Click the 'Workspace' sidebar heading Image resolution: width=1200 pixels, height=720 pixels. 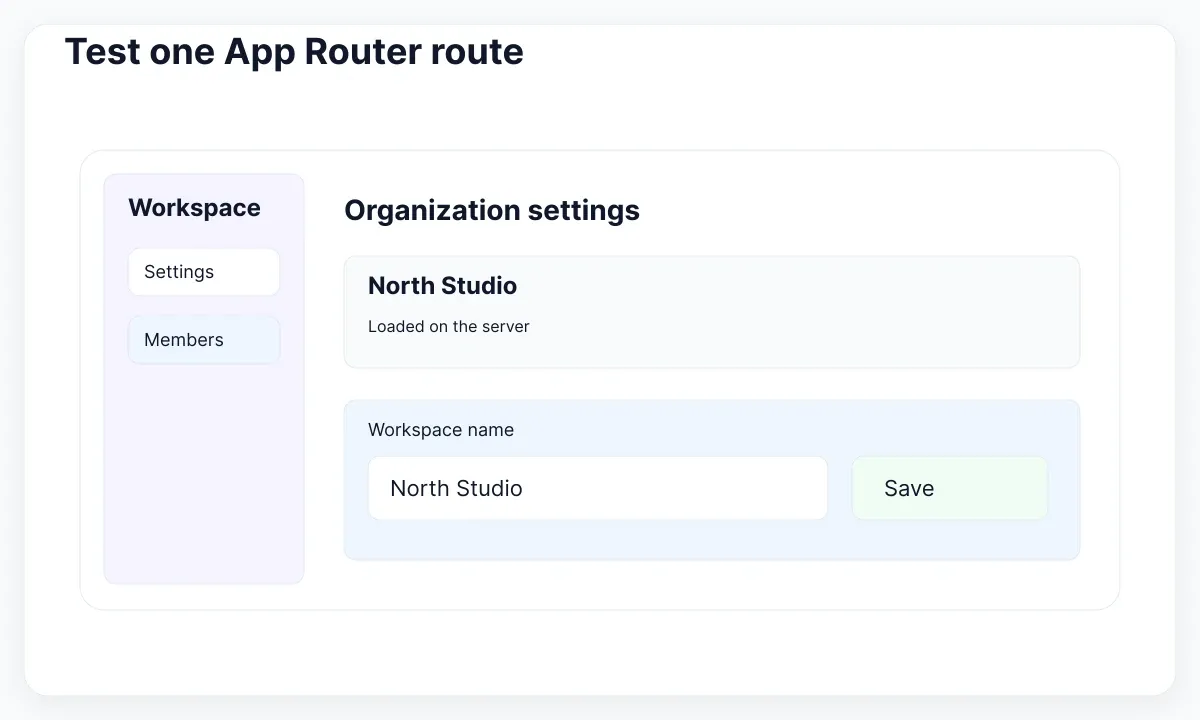click(194, 208)
